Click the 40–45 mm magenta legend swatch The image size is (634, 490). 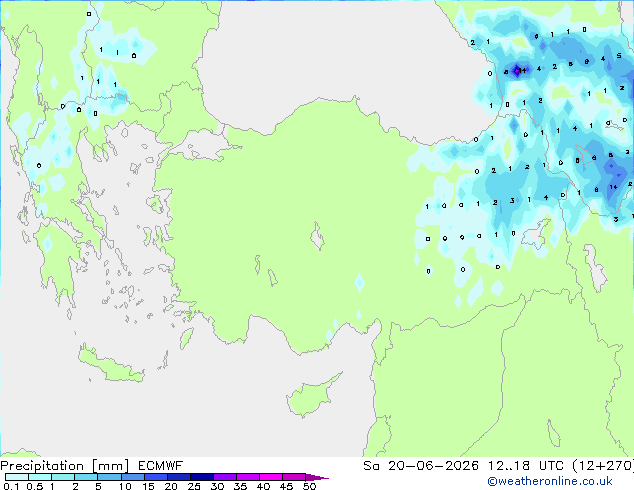click(x=271, y=477)
